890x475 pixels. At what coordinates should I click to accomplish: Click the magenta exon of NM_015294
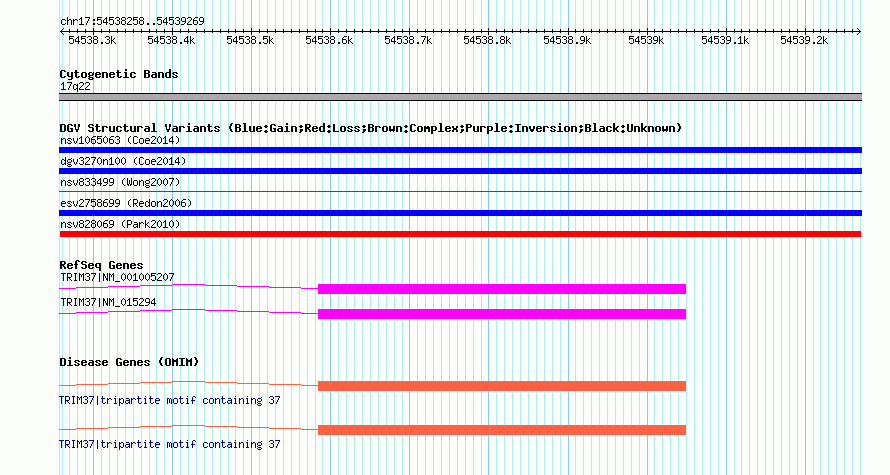pos(502,314)
